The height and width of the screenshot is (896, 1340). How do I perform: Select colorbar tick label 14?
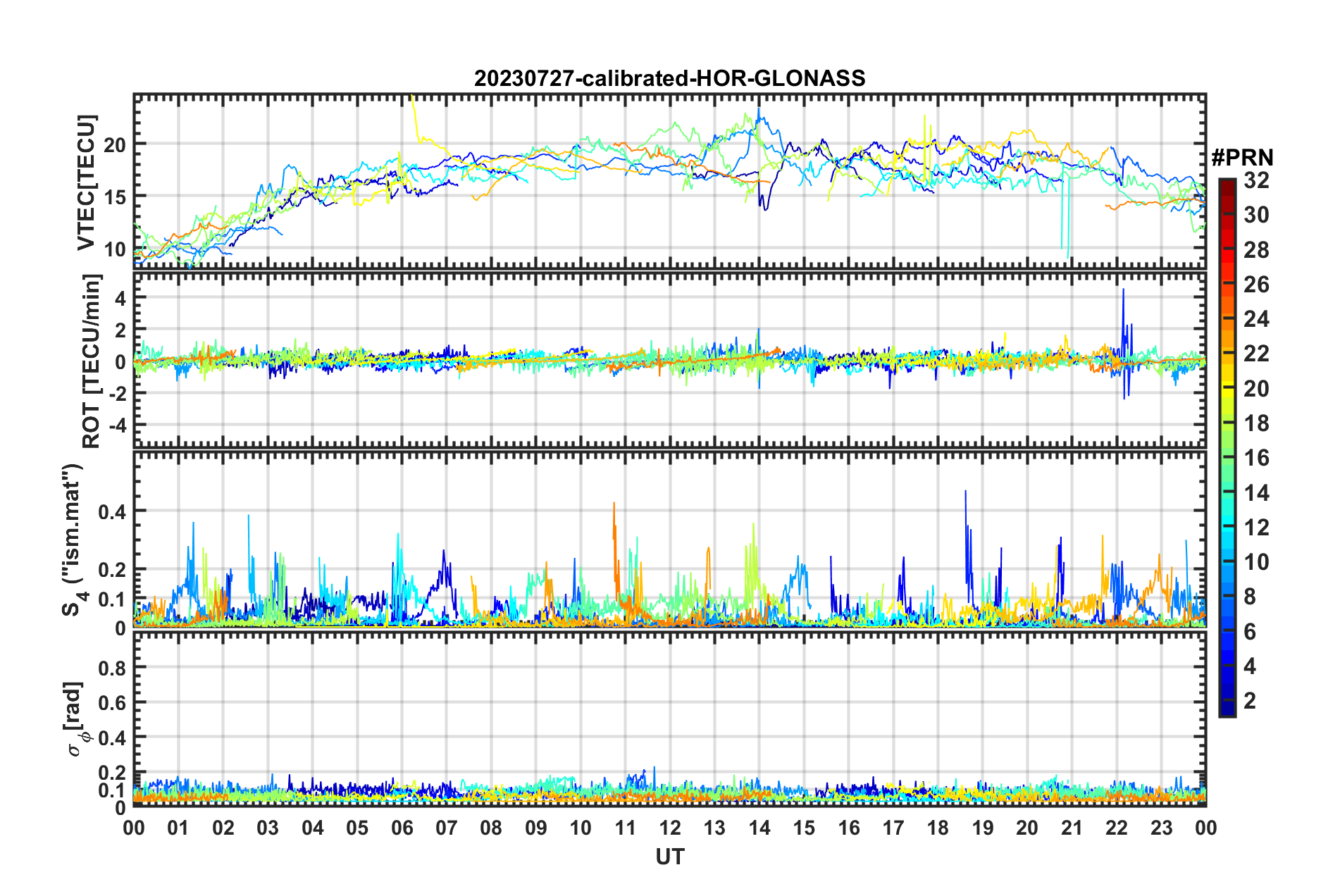pos(1256,493)
